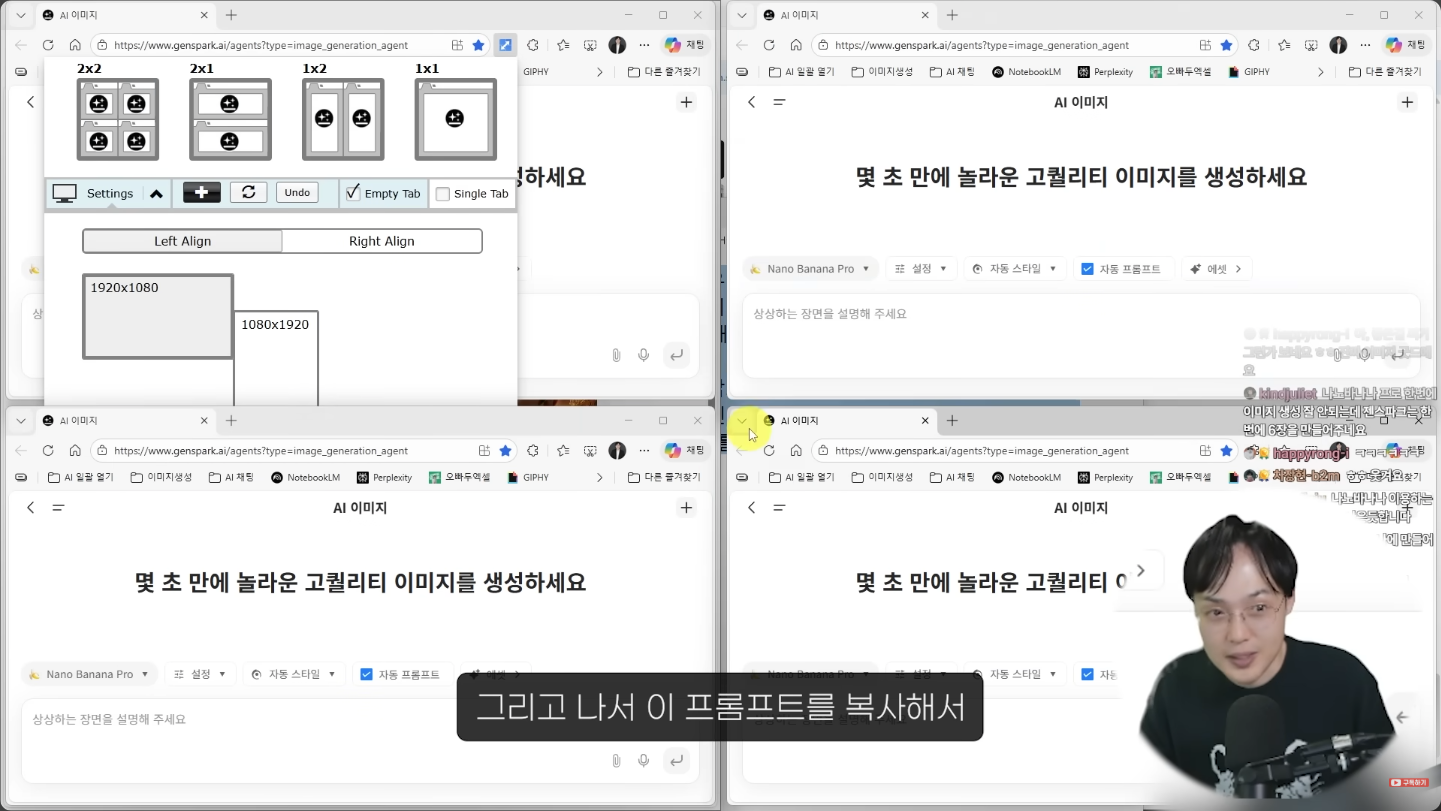The height and width of the screenshot is (811, 1441).
Task: Open Nano Banana Pro model dropdown in upper-right window
Action: click(811, 269)
